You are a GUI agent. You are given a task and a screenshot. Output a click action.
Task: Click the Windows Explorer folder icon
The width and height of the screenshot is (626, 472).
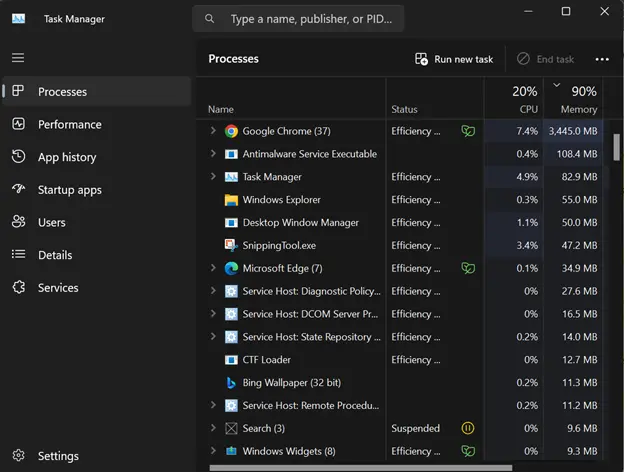(x=231, y=200)
